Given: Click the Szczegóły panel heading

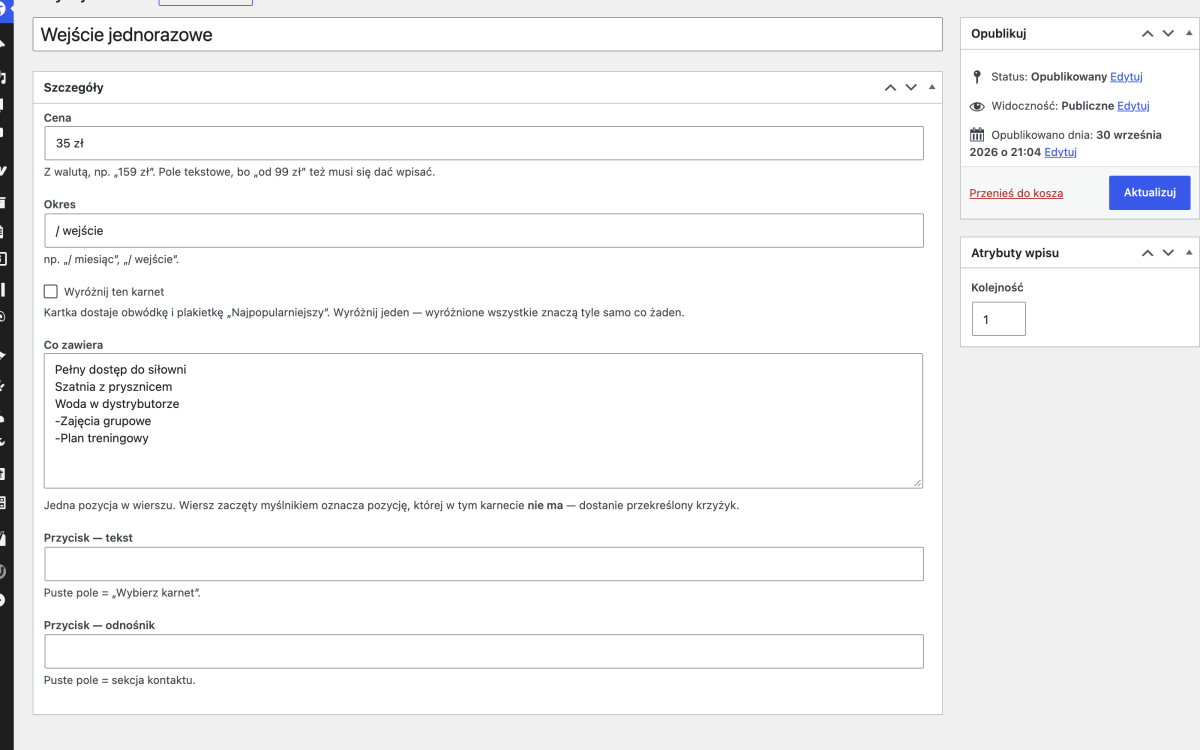Looking at the screenshot, I should (74, 88).
